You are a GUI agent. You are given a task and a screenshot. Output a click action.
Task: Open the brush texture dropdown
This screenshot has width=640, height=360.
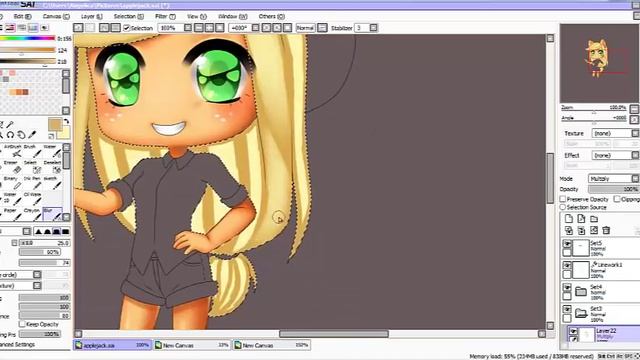coord(37,285)
